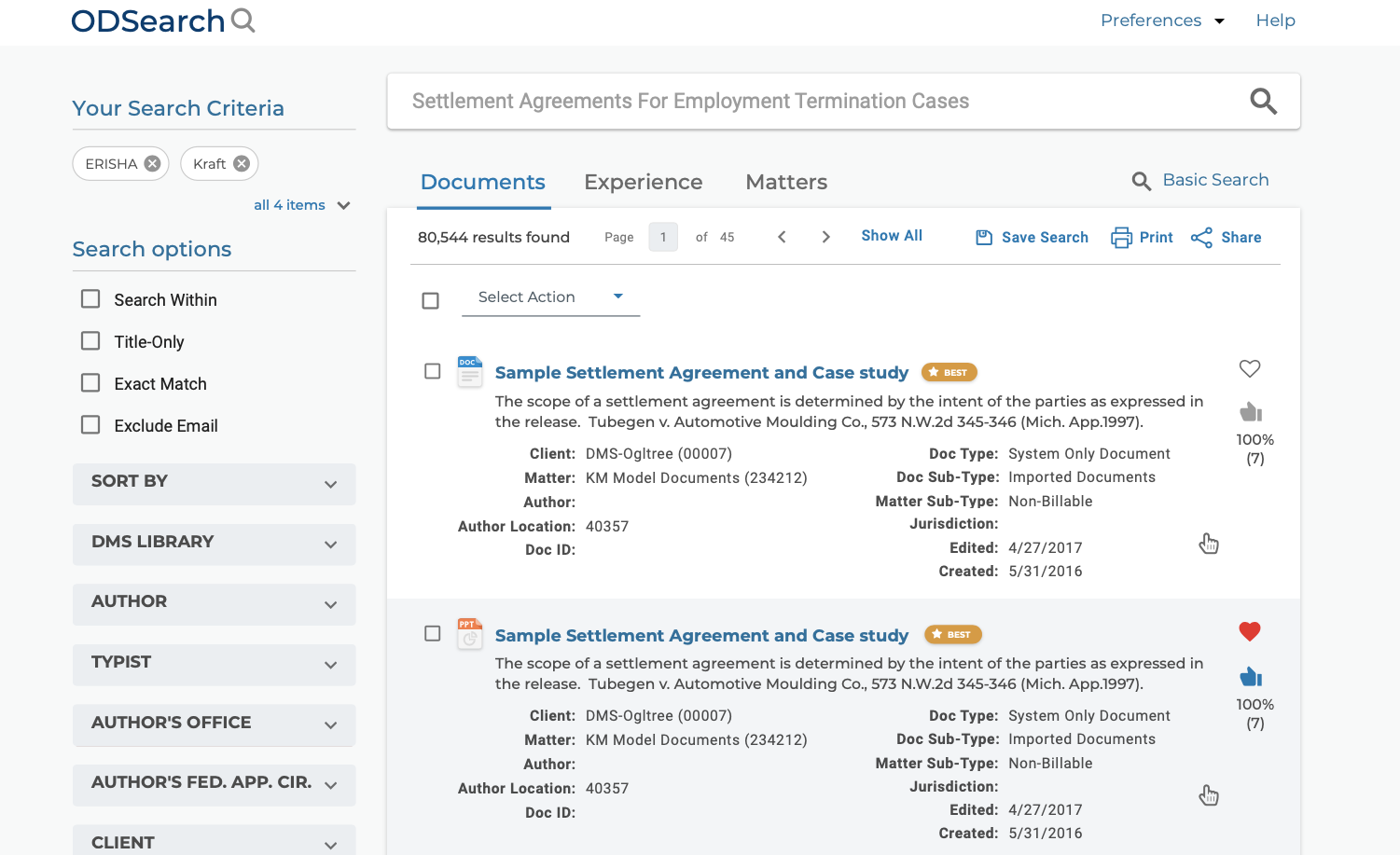1400x855 pixels.
Task: Click second result's DMS-Ogltree (00007) client value
Action: [x=658, y=716]
